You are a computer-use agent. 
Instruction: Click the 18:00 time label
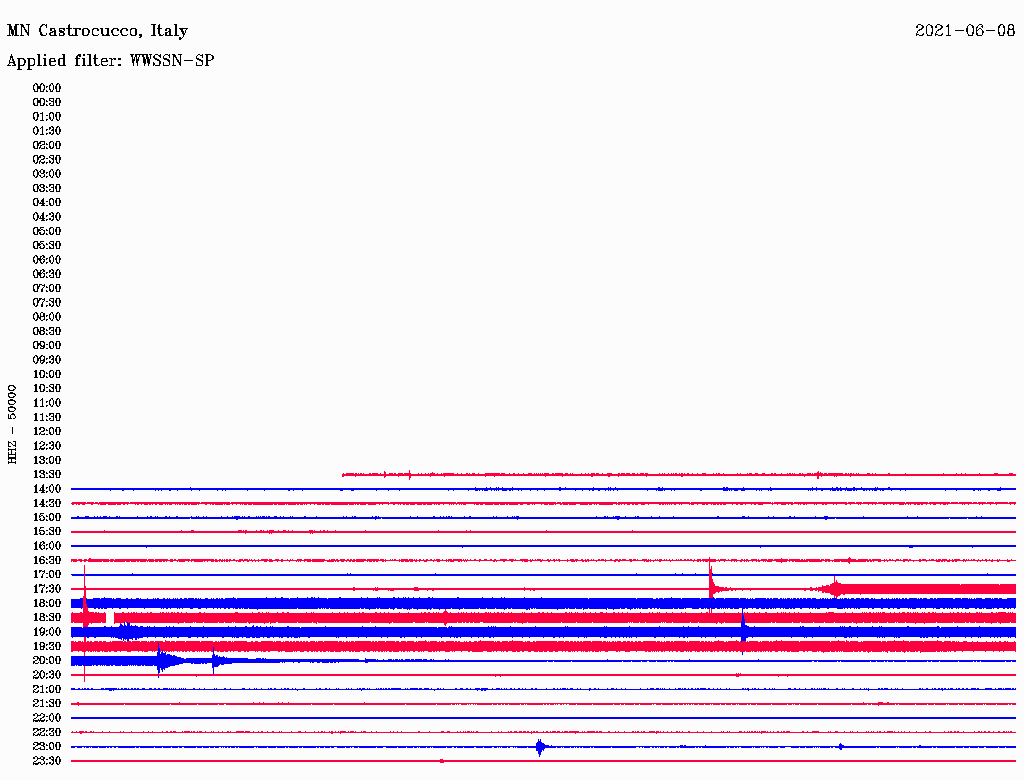[47, 604]
